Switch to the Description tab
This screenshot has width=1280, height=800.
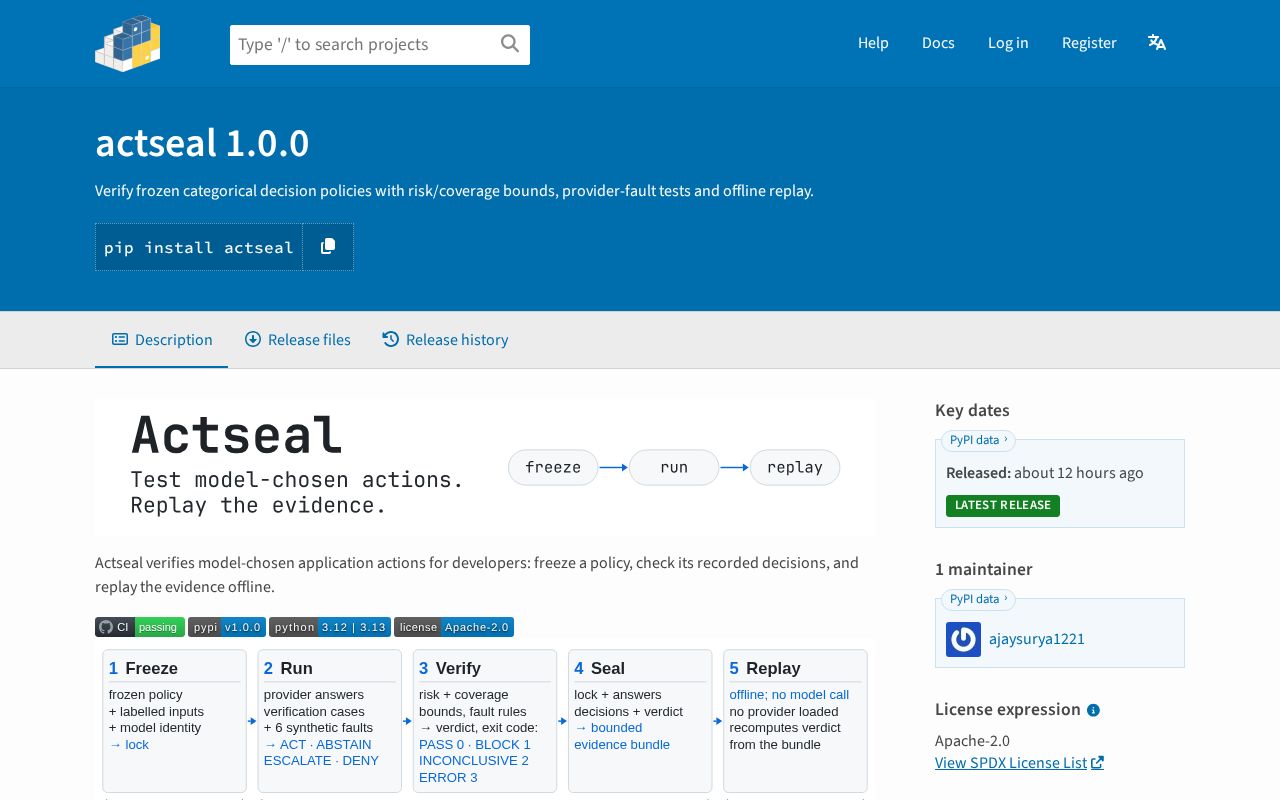[162, 340]
